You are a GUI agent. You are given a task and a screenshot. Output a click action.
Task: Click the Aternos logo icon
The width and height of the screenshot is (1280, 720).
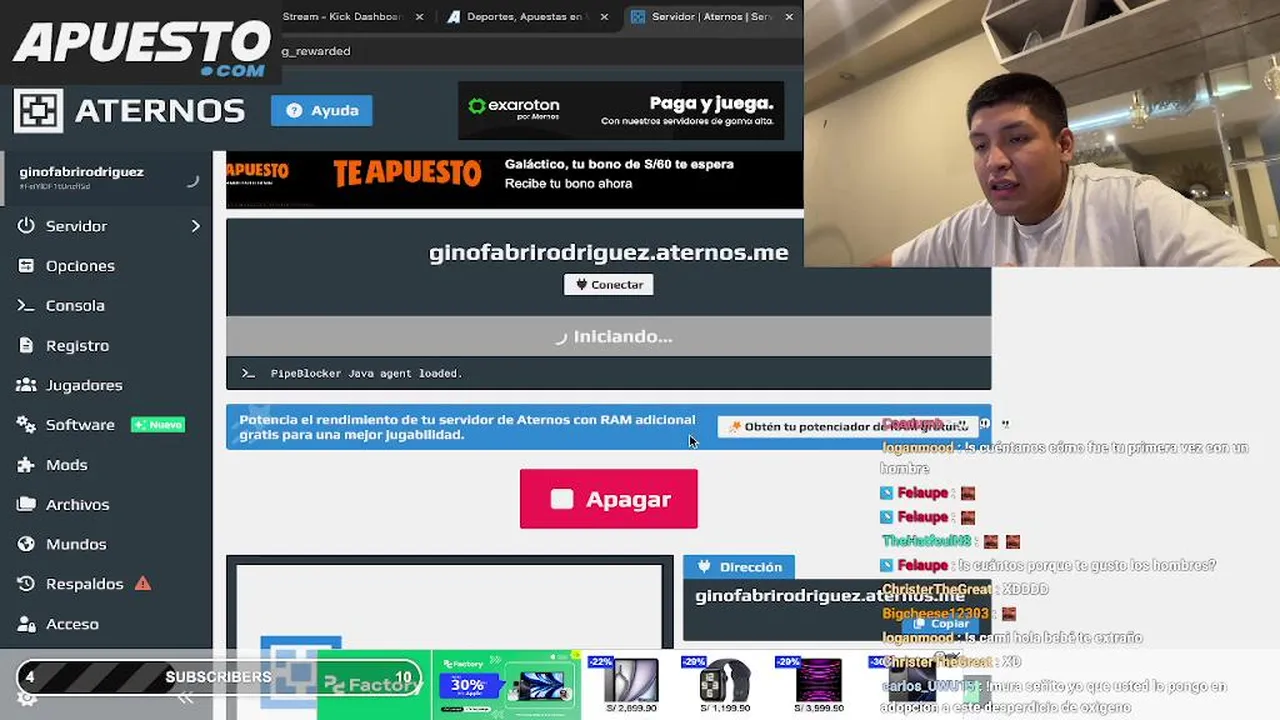coord(38,110)
